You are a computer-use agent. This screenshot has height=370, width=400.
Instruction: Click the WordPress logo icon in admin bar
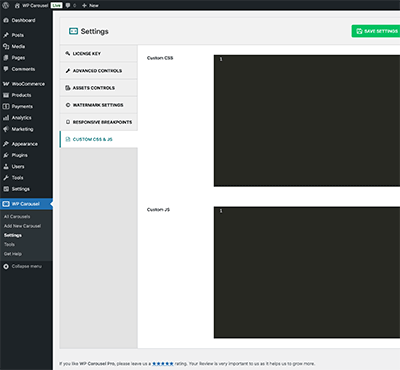click(x=6, y=5)
